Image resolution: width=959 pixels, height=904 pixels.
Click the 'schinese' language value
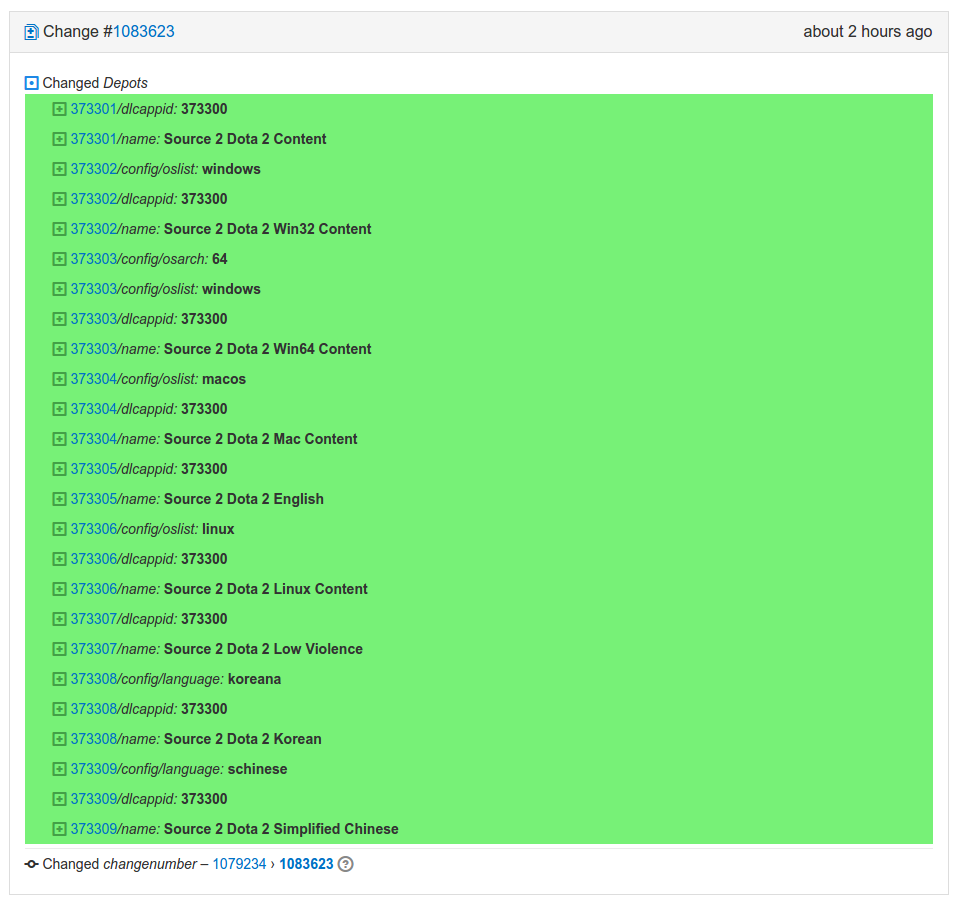point(257,769)
